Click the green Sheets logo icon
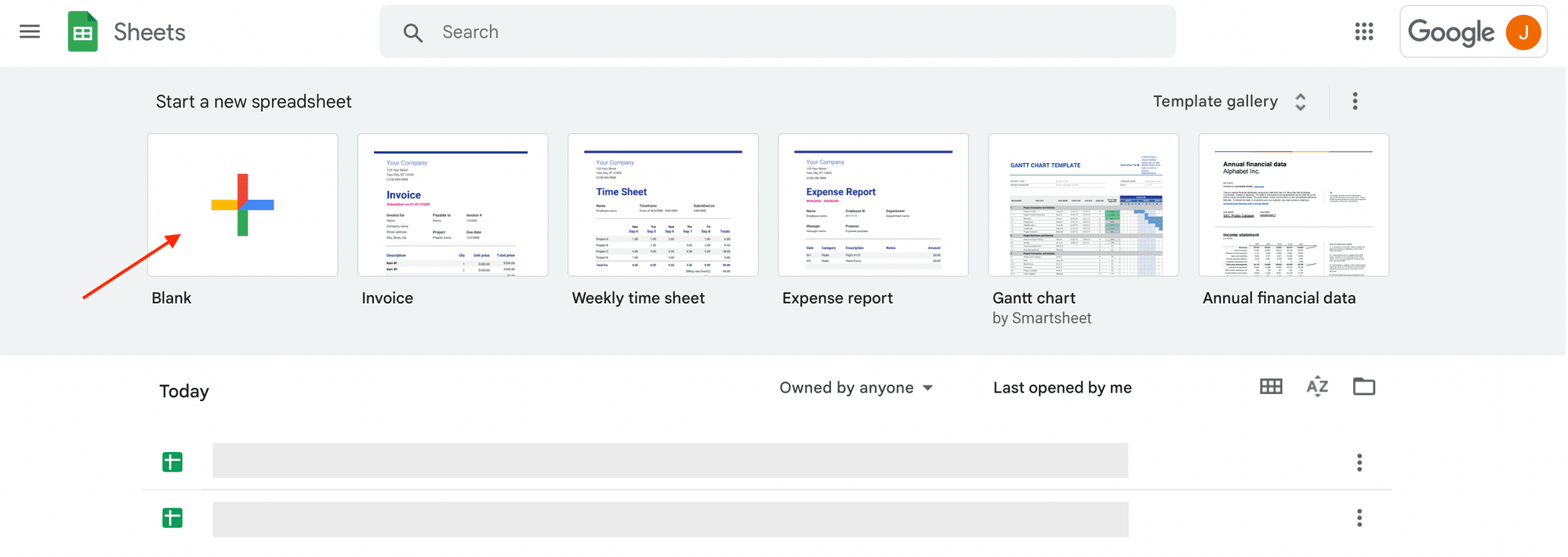 [82, 32]
